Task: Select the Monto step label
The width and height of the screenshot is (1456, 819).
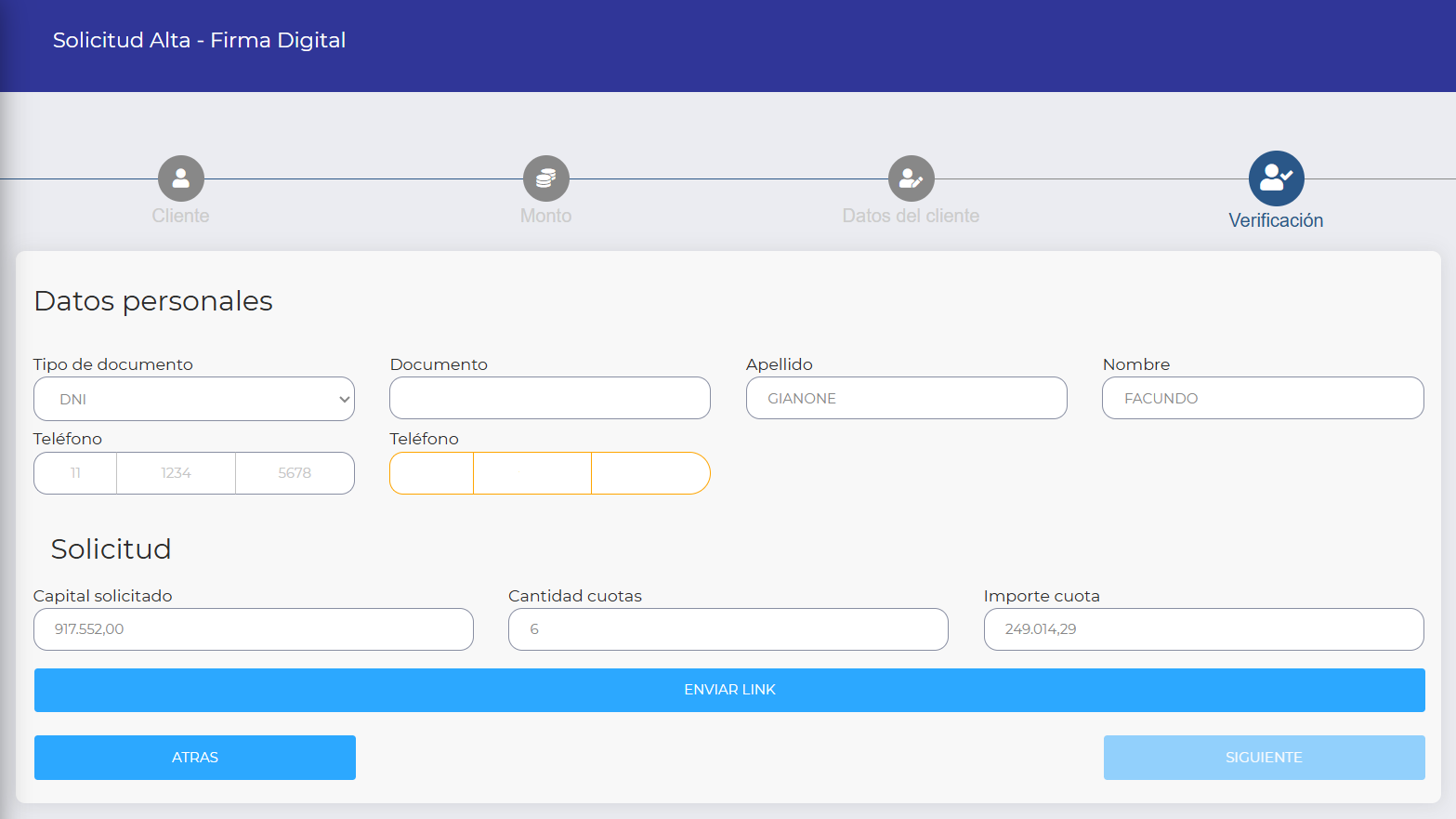Action: click(x=545, y=216)
